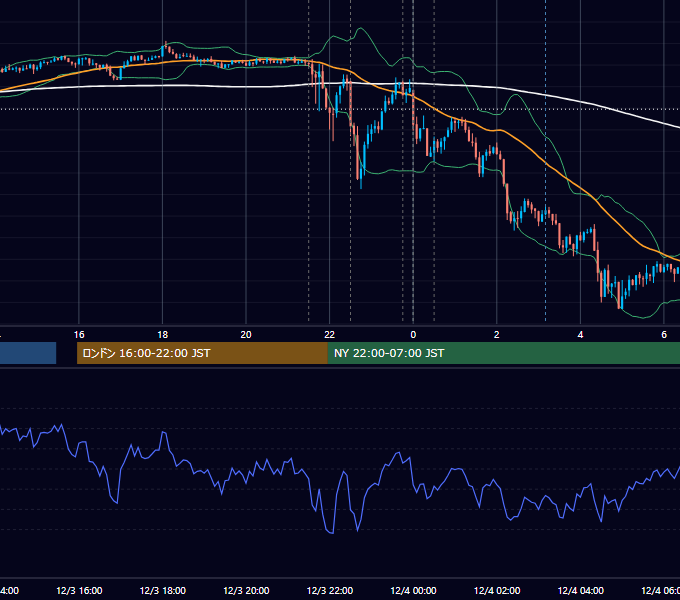
Task: Click the NY 22:00-07:00 JST session bar
Action: [503, 353]
